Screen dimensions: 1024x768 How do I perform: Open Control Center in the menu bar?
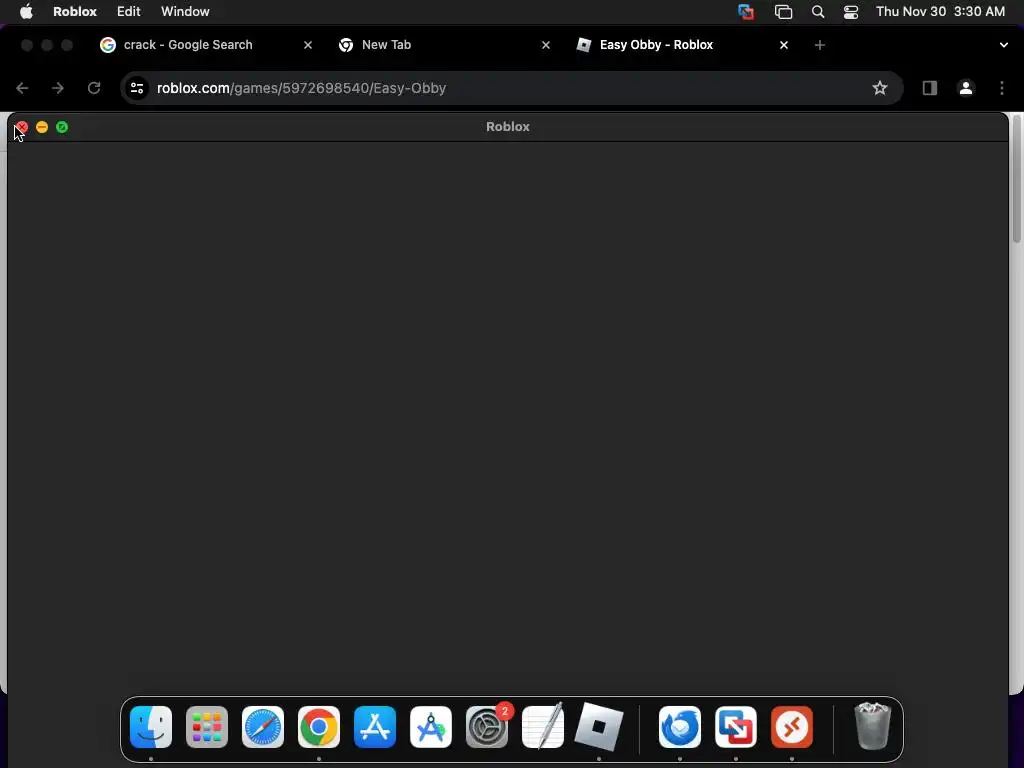tap(850, 12)
